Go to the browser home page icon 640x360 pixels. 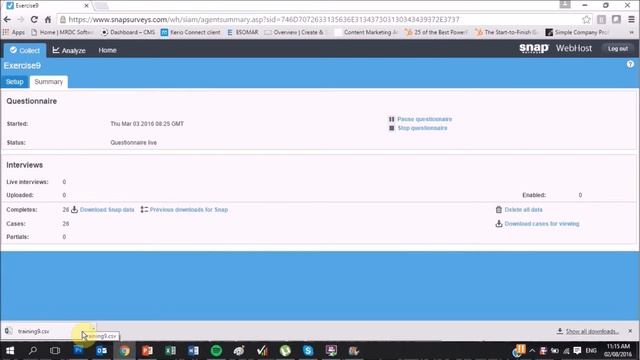(x=48, y=20)
